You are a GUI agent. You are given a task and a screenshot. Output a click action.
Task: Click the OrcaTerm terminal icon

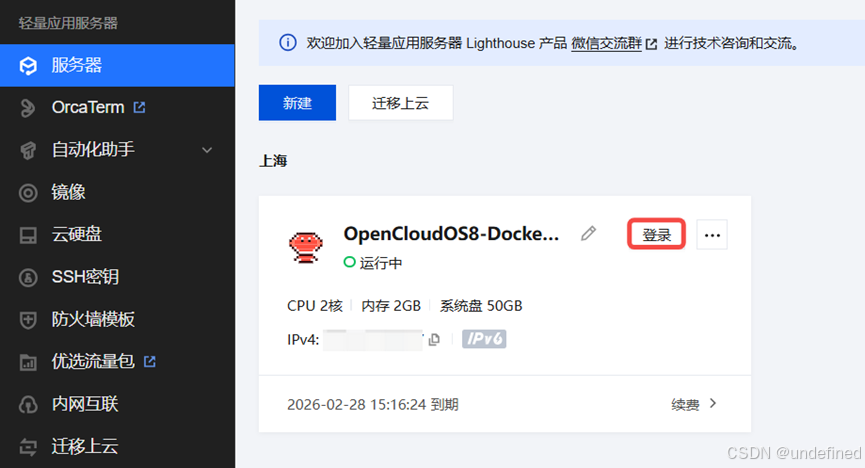(x=28, y=108)
